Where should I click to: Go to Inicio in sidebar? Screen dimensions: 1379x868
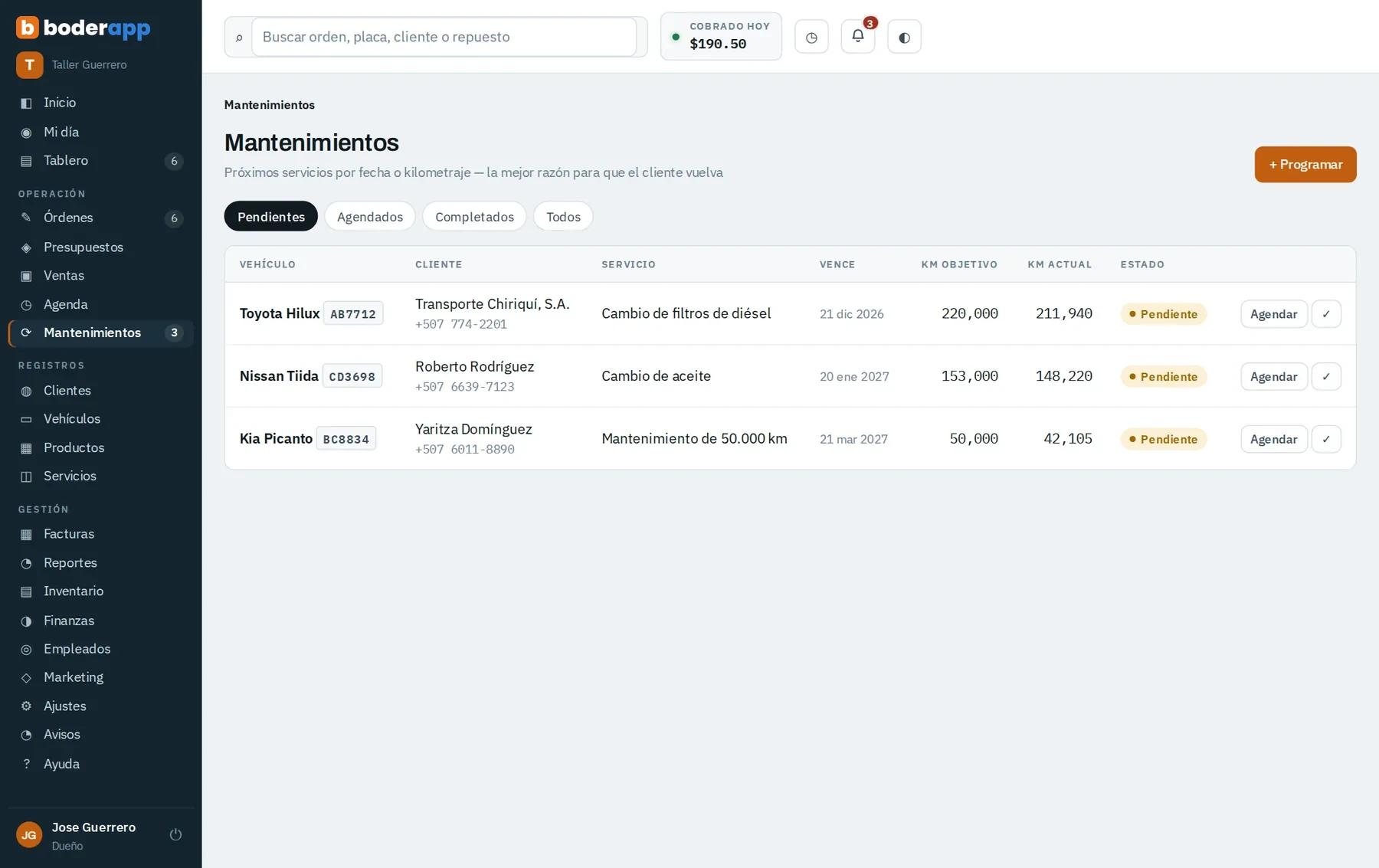coord(100,103)
